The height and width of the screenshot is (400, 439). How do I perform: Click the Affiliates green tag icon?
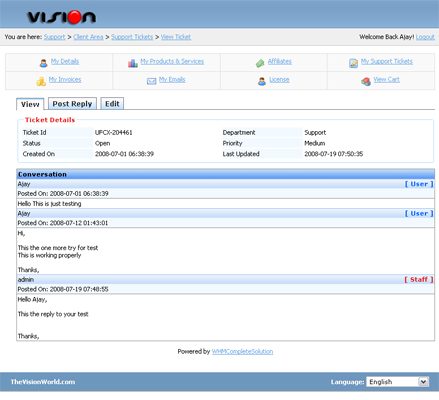point(260,63)
